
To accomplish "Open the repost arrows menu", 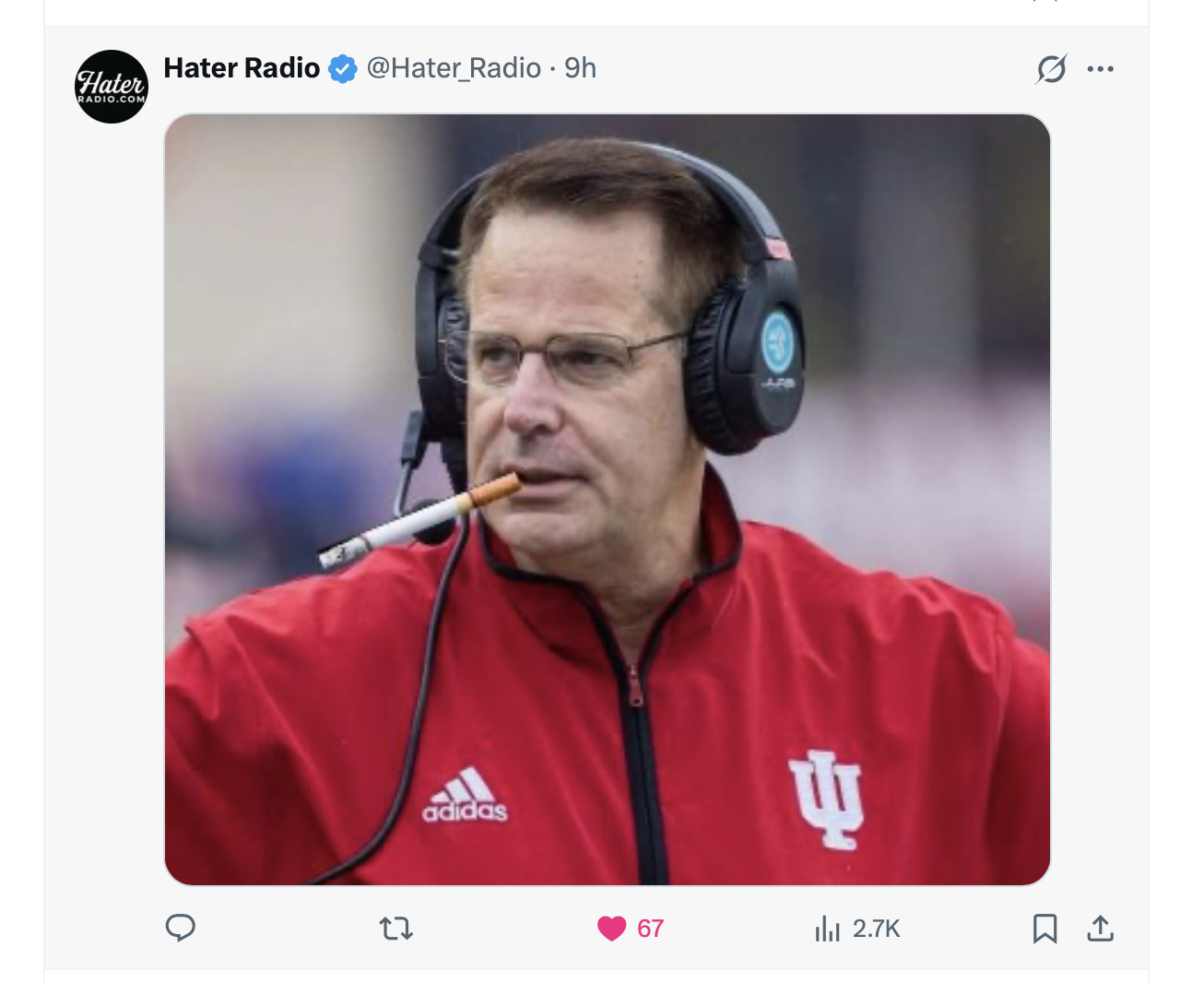I will point(396,928).
